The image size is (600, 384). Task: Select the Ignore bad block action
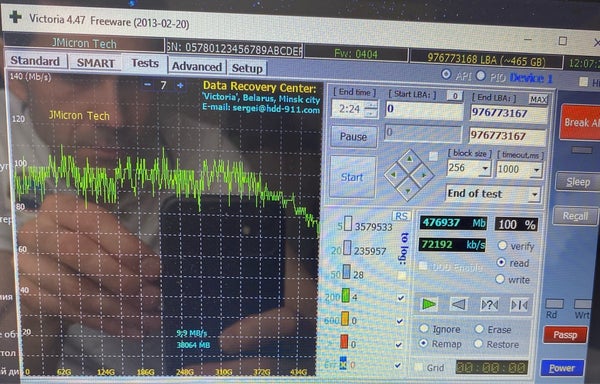(424, 328)
